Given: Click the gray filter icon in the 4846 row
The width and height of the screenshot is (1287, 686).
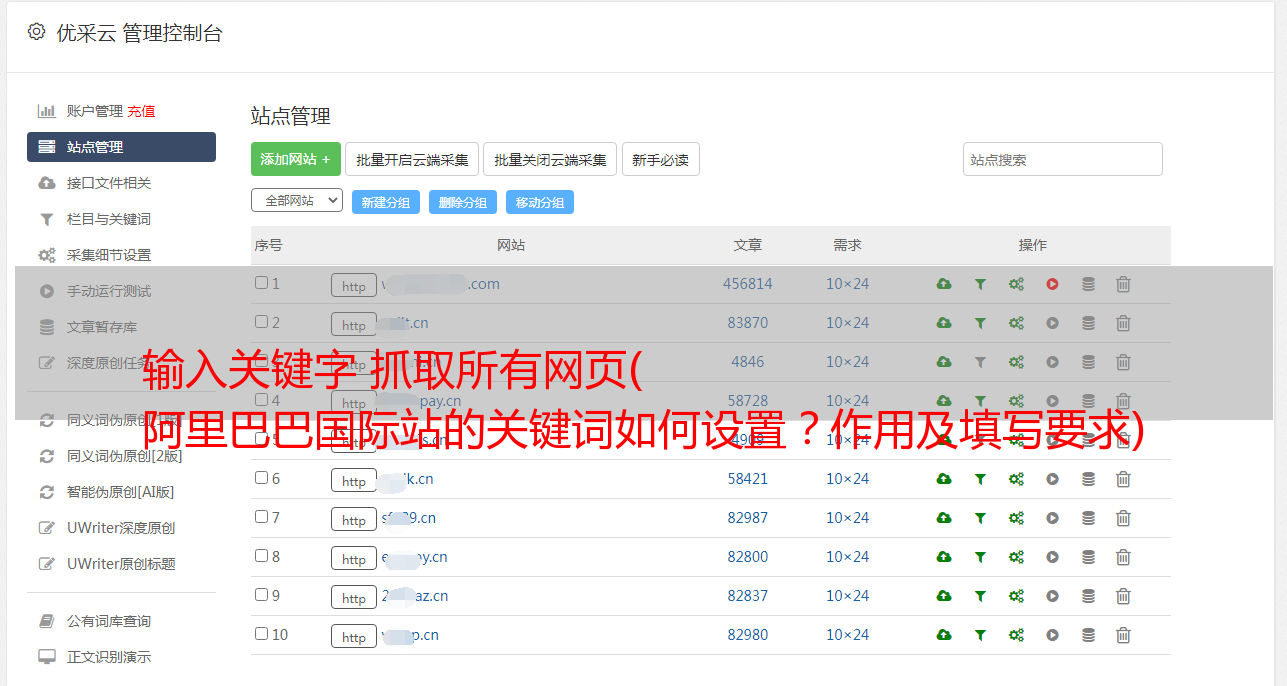Looking at the screenshot, I should pyautogui.click(x=980, y=362).
